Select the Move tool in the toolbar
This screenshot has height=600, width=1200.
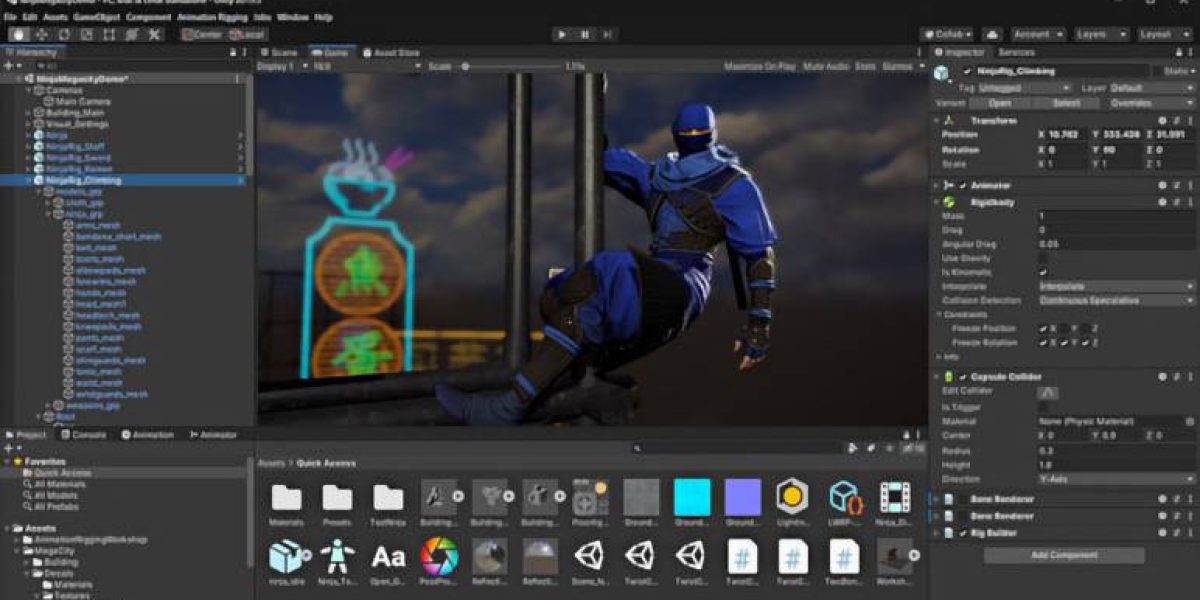coord(41,35)
